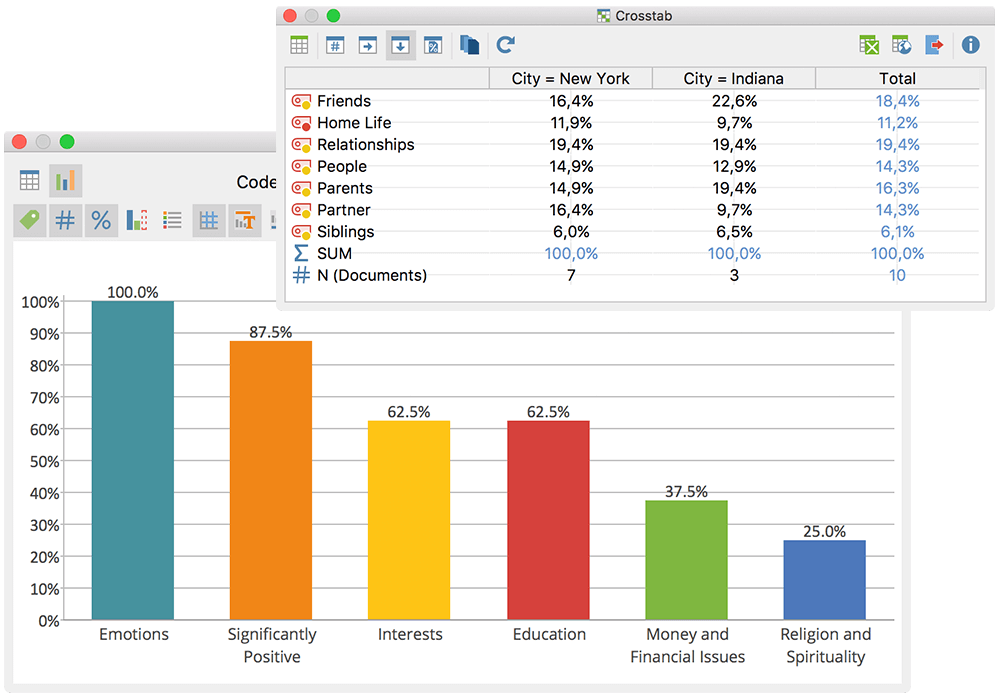1000x700 pixels.
Task: Copy the crosstab with the copy icon
Action: point(469,45)
